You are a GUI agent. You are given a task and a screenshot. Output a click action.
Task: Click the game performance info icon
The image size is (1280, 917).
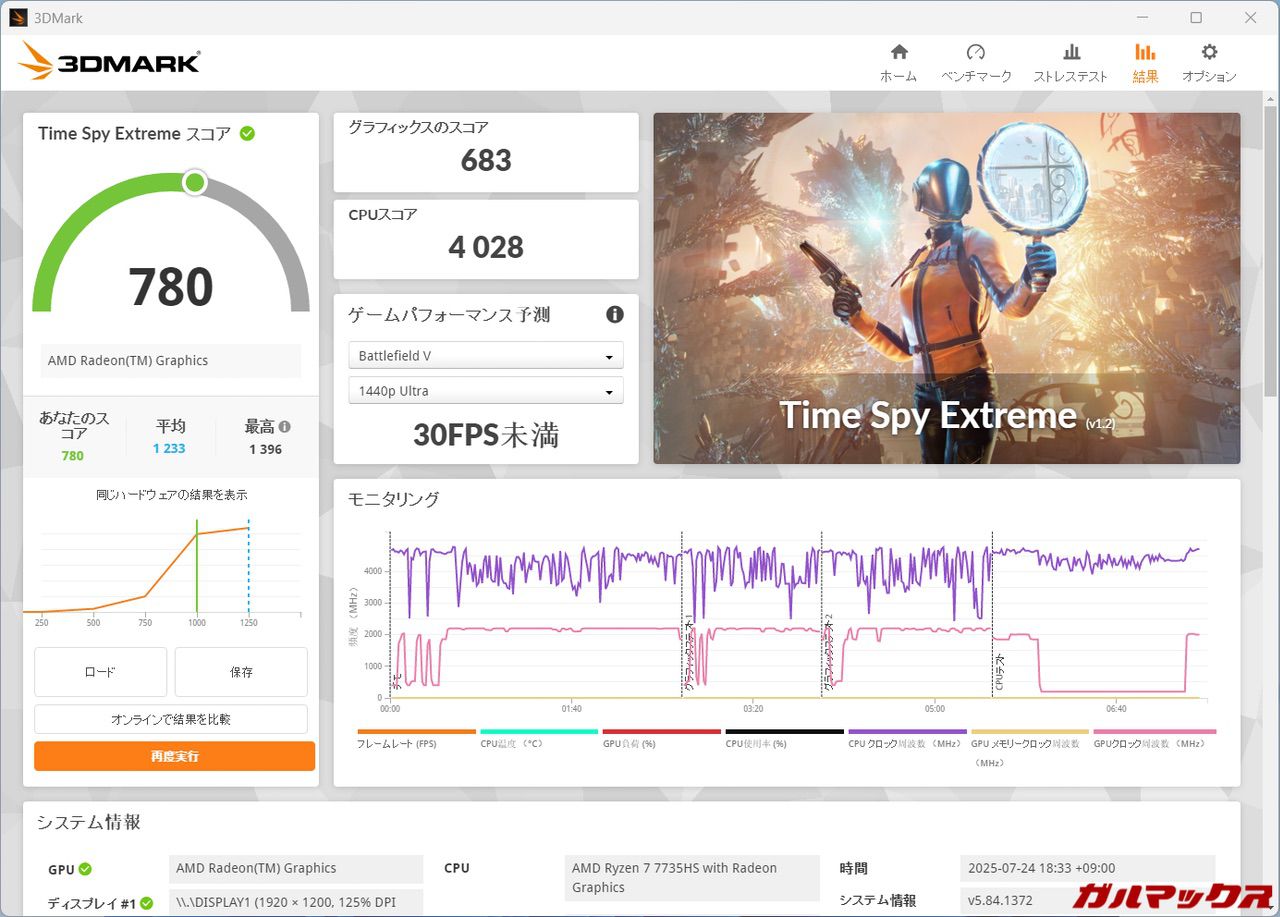[x=615, y=314]
